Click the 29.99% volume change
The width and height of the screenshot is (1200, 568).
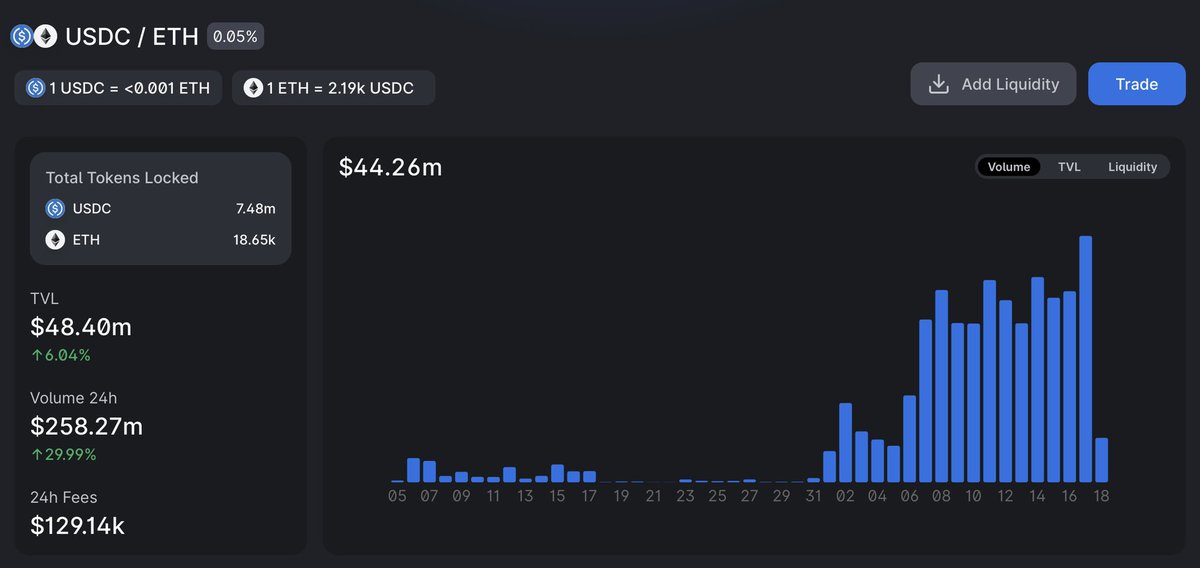[71, 454]
